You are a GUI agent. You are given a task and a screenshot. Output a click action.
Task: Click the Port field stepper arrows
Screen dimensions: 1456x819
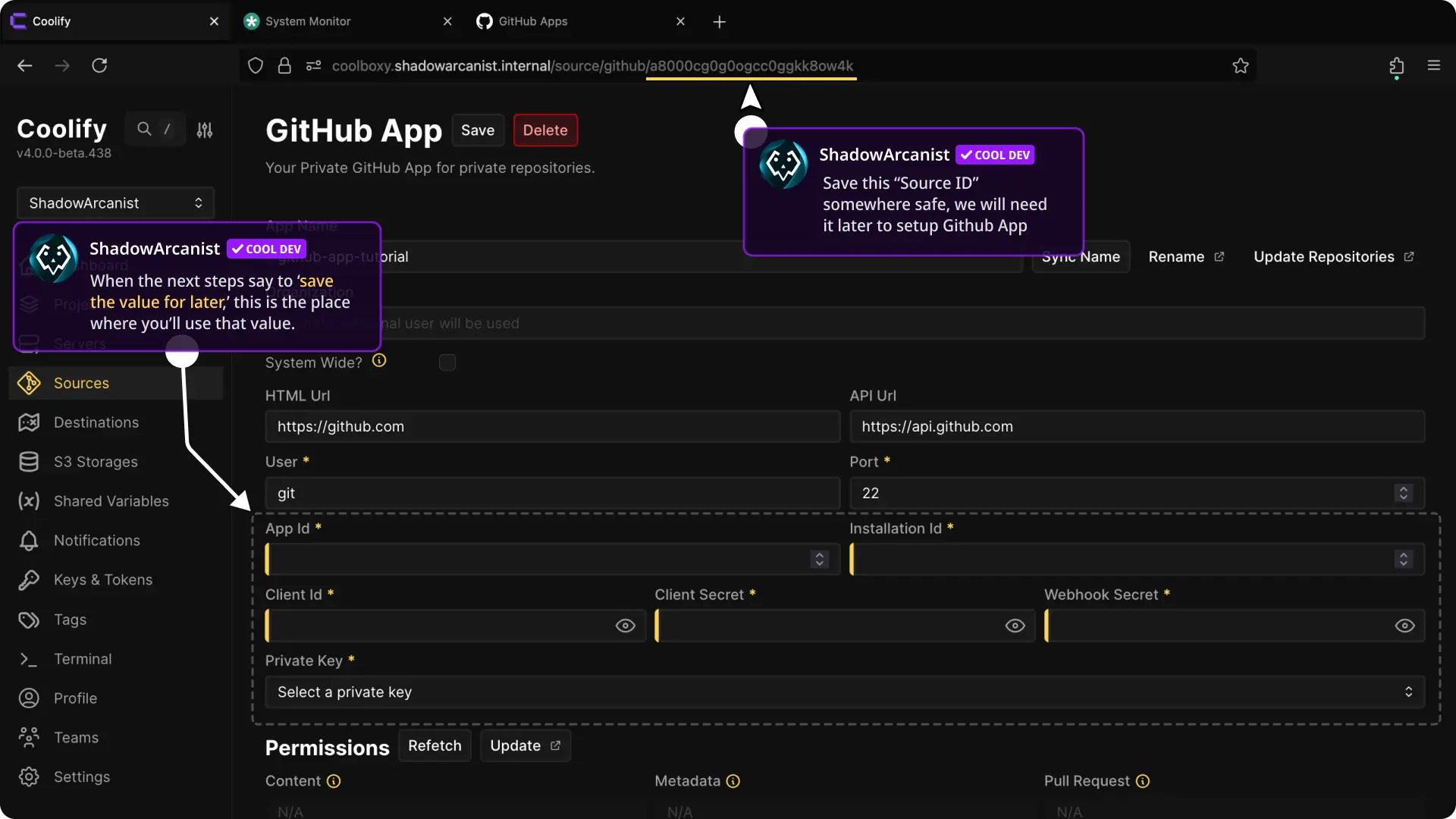(1404, 493)
